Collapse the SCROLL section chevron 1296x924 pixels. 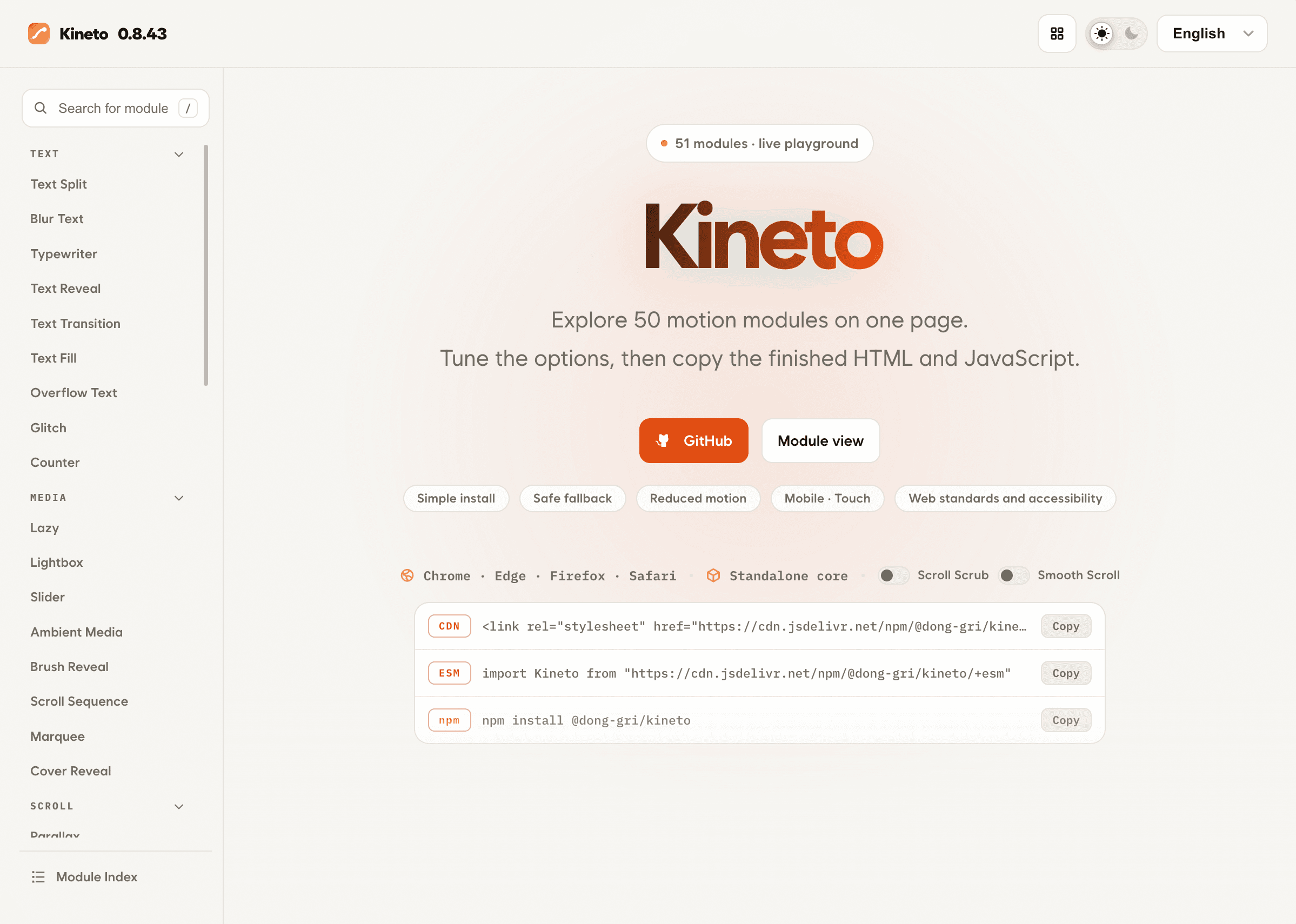click(x=179, y=806)
